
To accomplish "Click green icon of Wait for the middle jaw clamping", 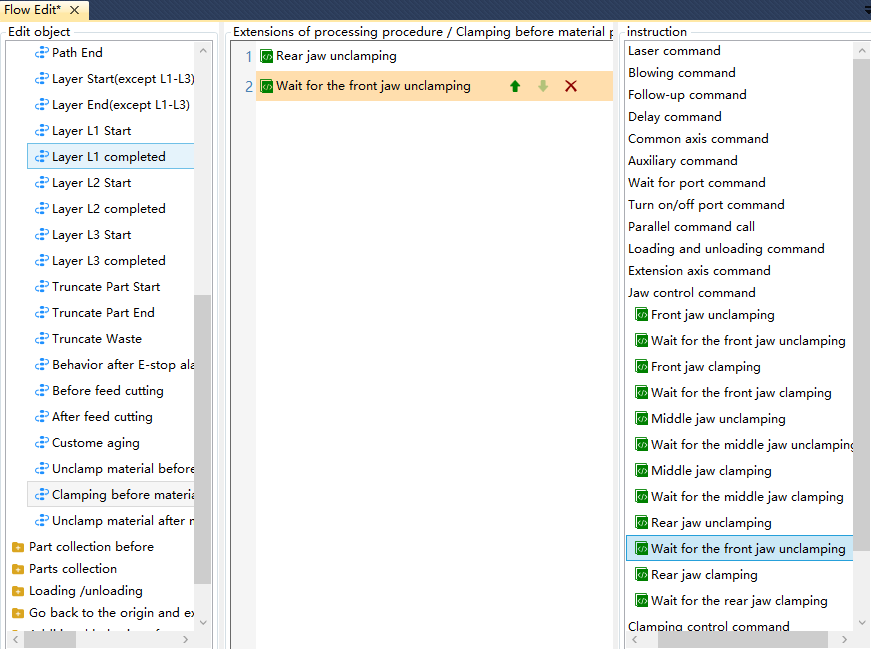I will (642, 497).
